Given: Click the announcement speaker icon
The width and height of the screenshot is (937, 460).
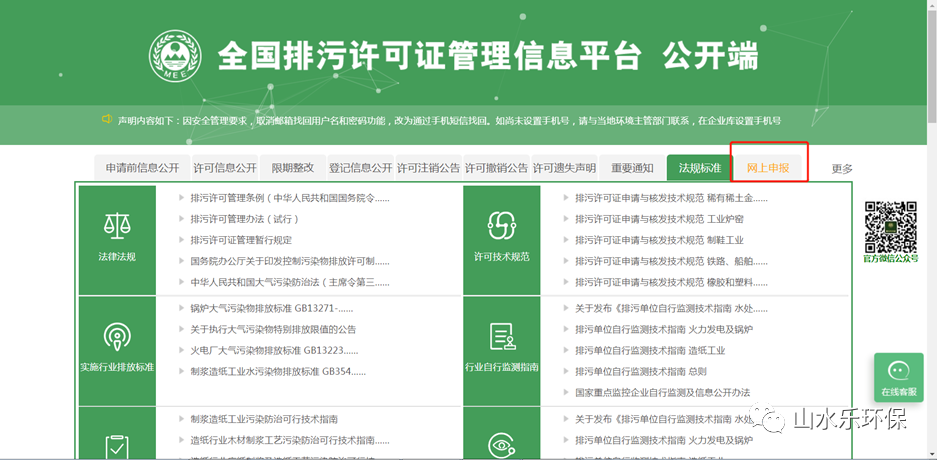Looking at the screenshot, I should 107,119.
